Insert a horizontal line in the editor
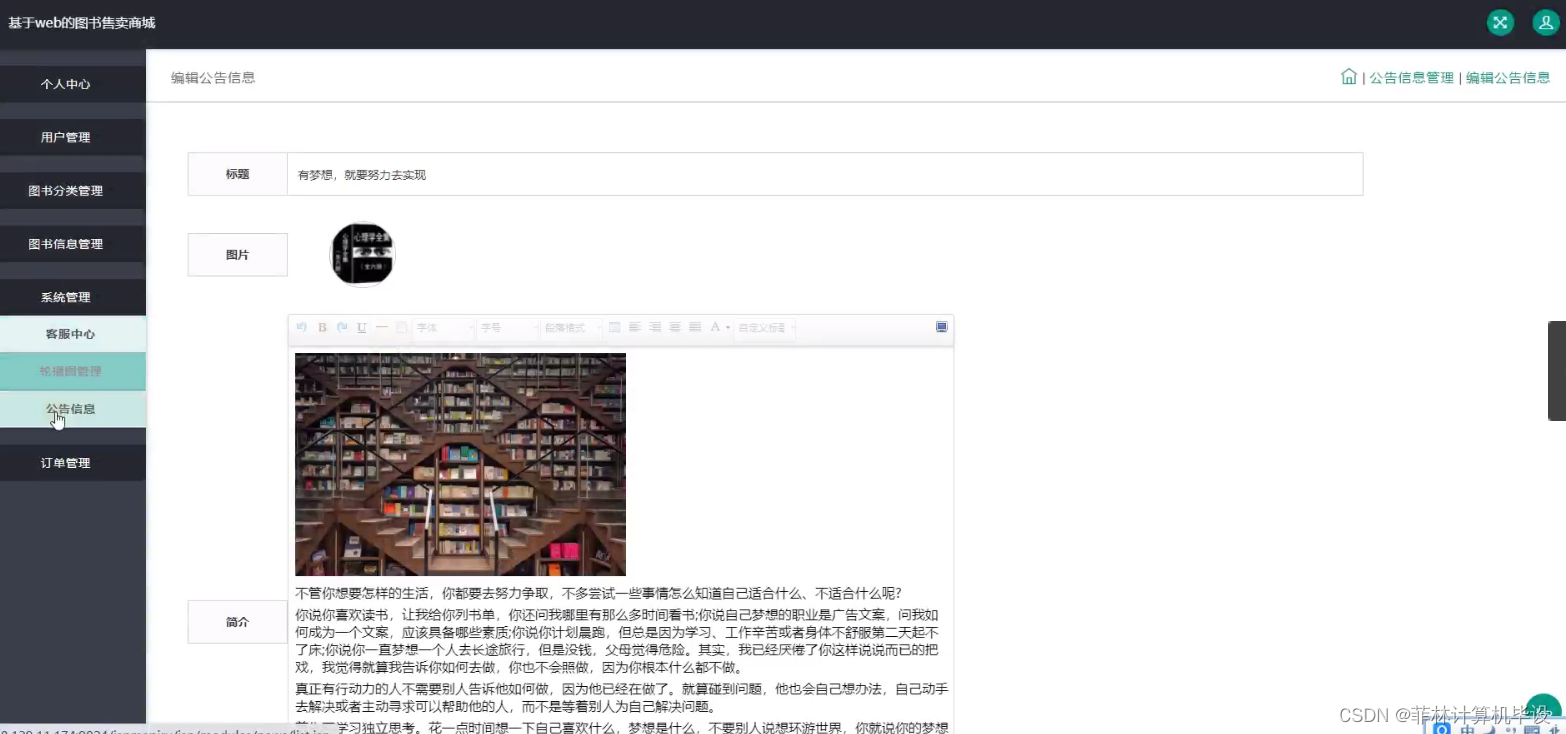The image size is (1566, 734). coord(380,328)
